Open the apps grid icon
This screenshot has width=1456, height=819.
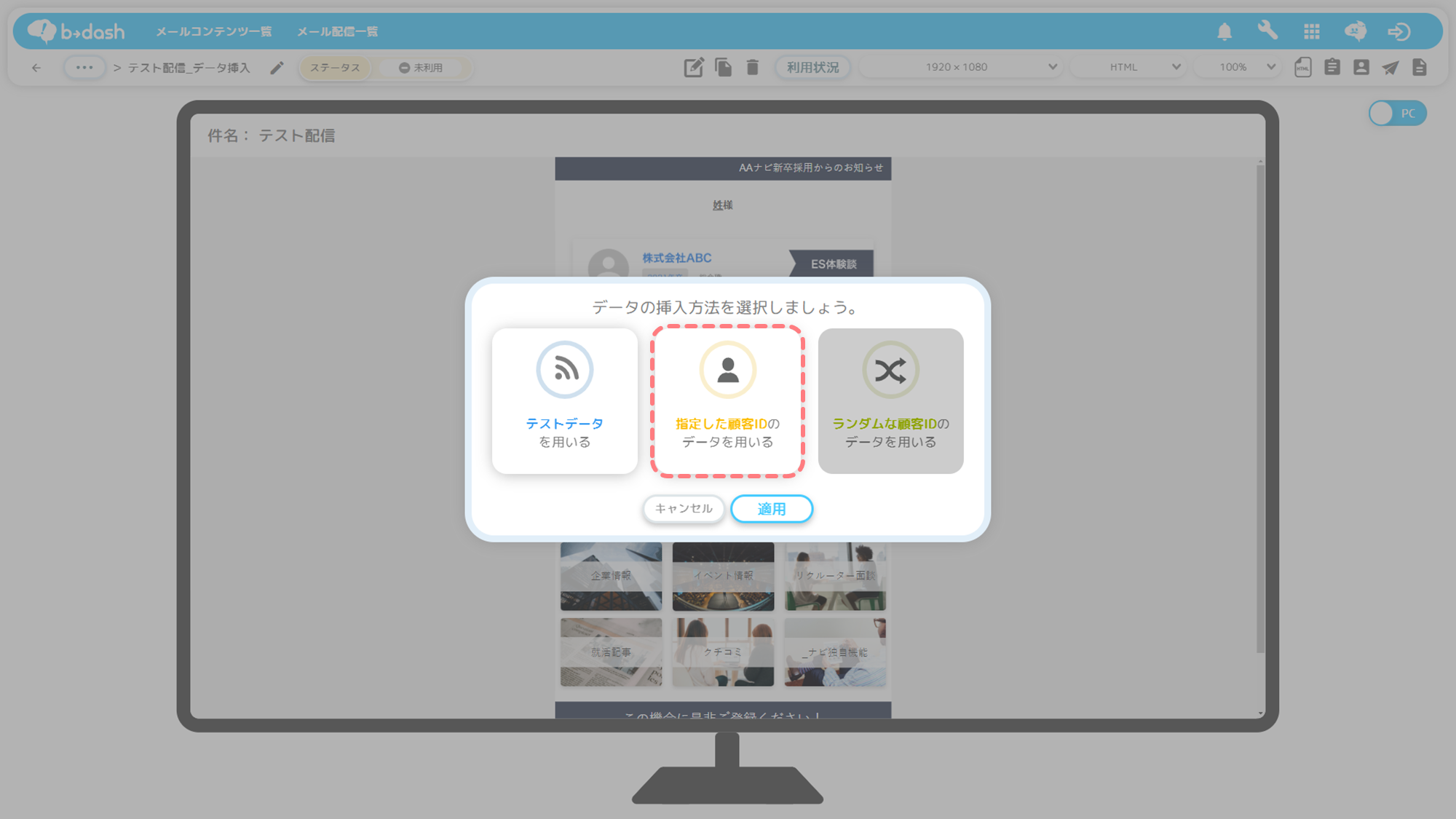coord(1312,31)
